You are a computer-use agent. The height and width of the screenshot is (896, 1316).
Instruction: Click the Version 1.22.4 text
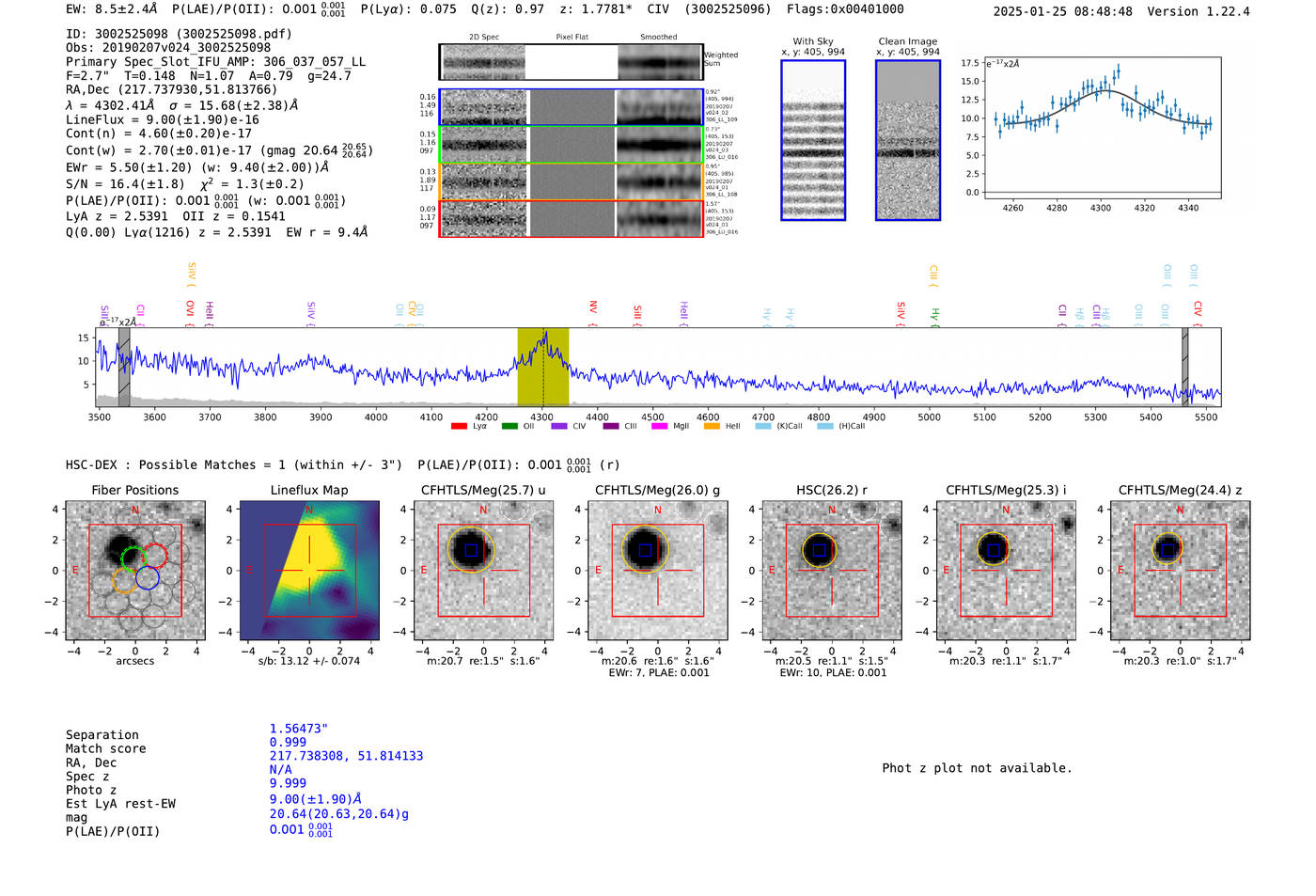(x=1198, y=11)
